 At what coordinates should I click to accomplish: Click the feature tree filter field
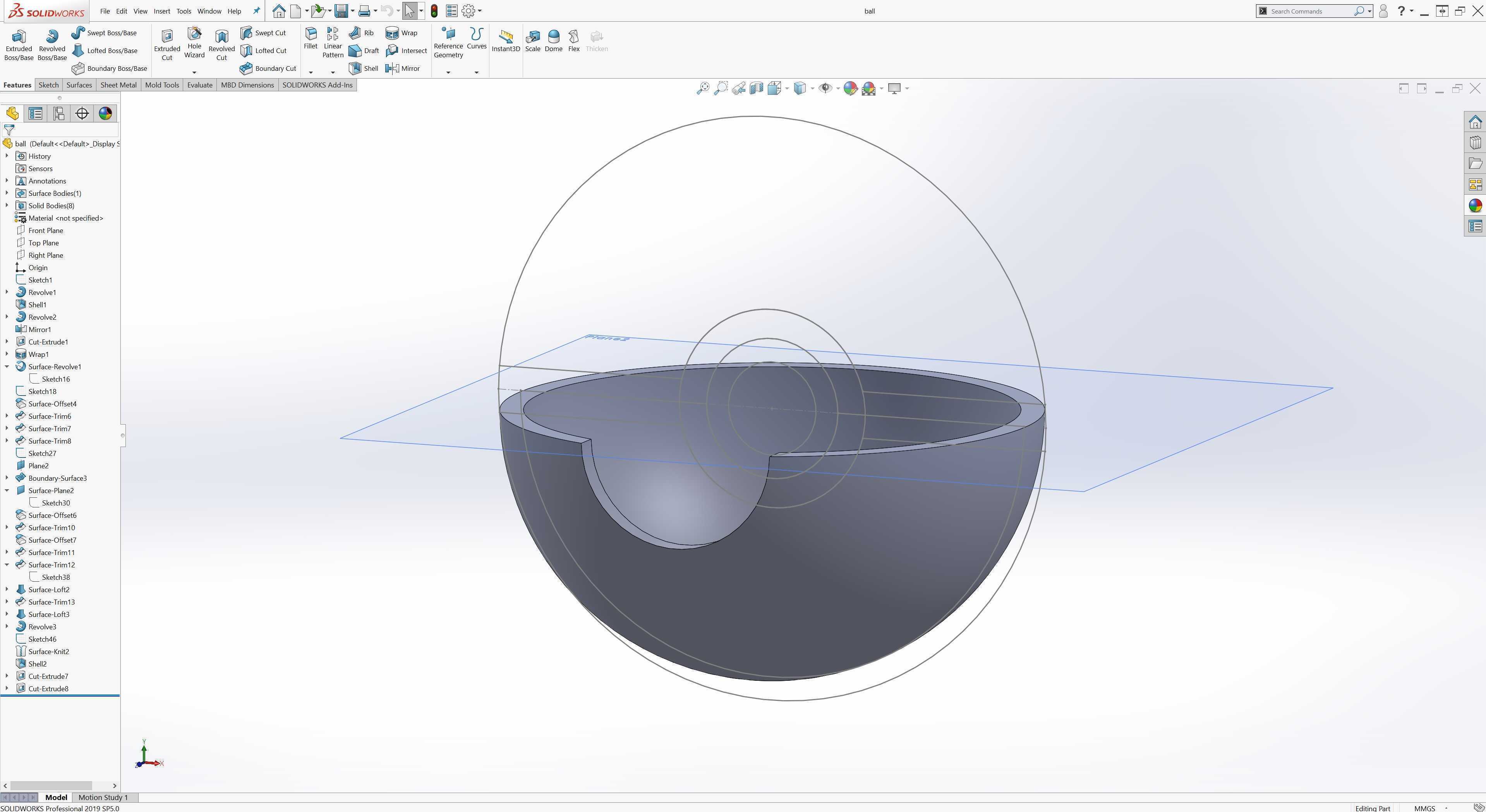pos(60,130)
